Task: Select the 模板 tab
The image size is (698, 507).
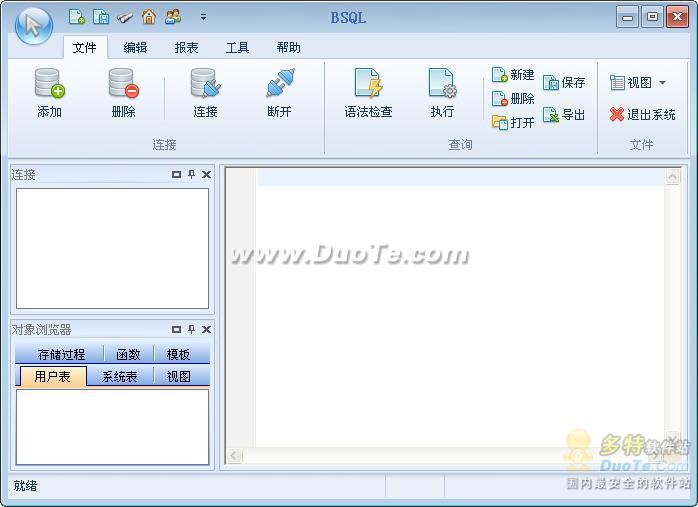Action: 179,354
